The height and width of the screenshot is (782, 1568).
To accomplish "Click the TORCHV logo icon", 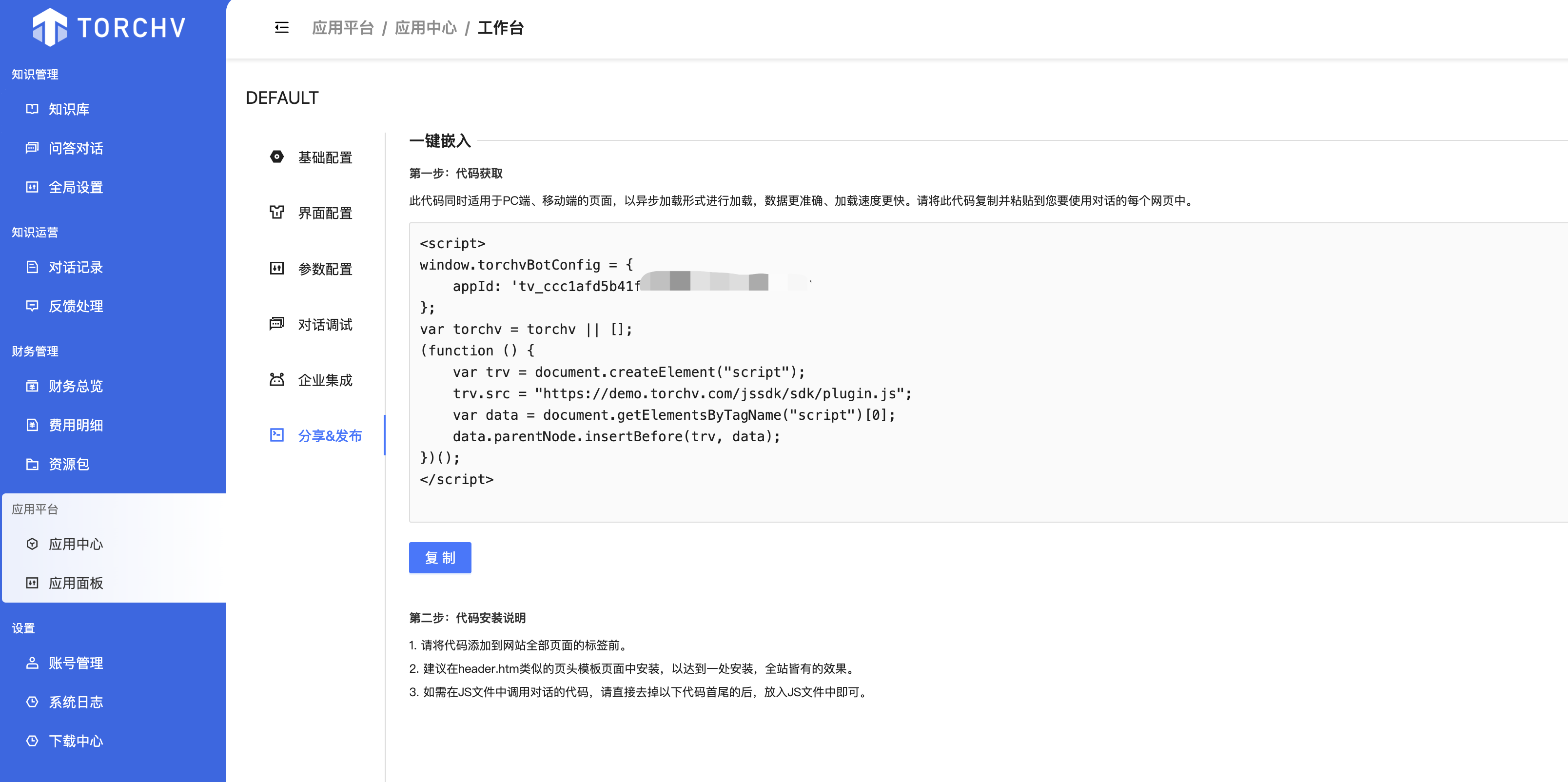I will (x=50, y=27).
